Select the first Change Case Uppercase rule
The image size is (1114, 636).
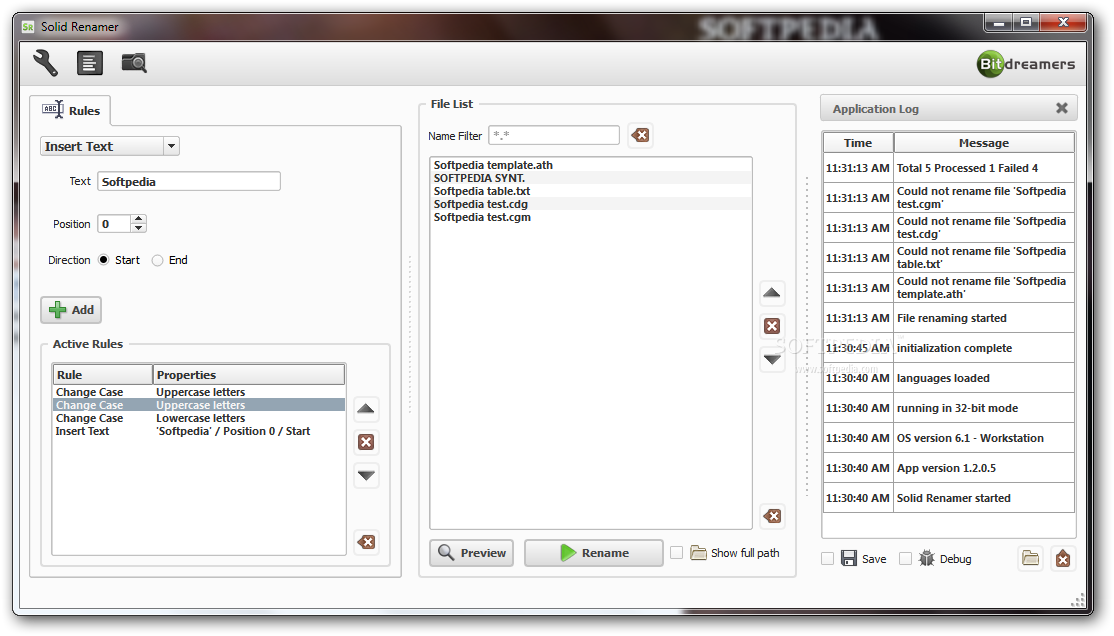199,392
